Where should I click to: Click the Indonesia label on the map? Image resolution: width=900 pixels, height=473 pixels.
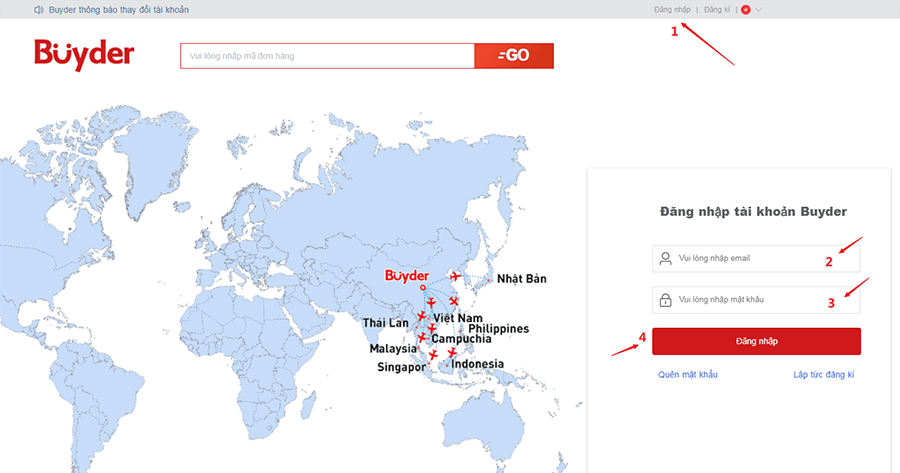(x=478, y=364)
